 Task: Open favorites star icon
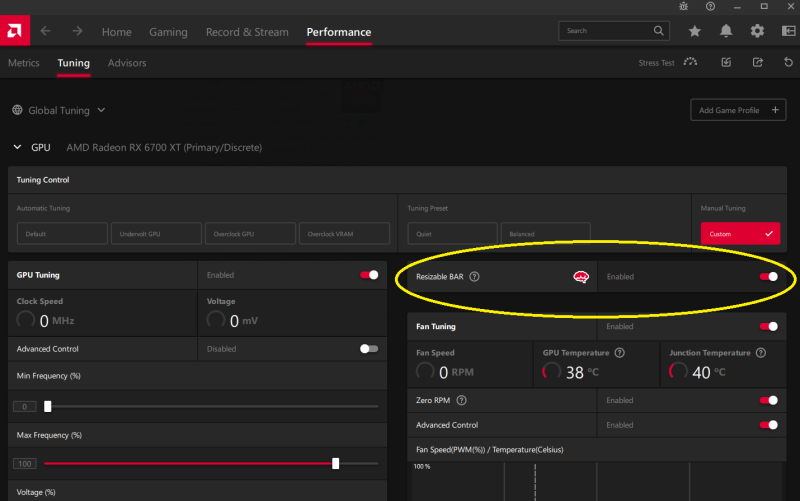click(694, 31)
